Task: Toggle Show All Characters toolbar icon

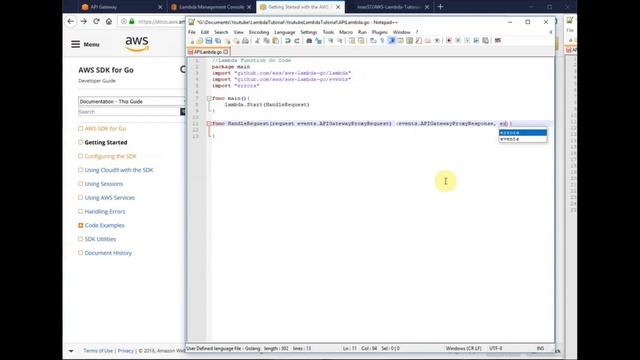Action: point(382,41)
